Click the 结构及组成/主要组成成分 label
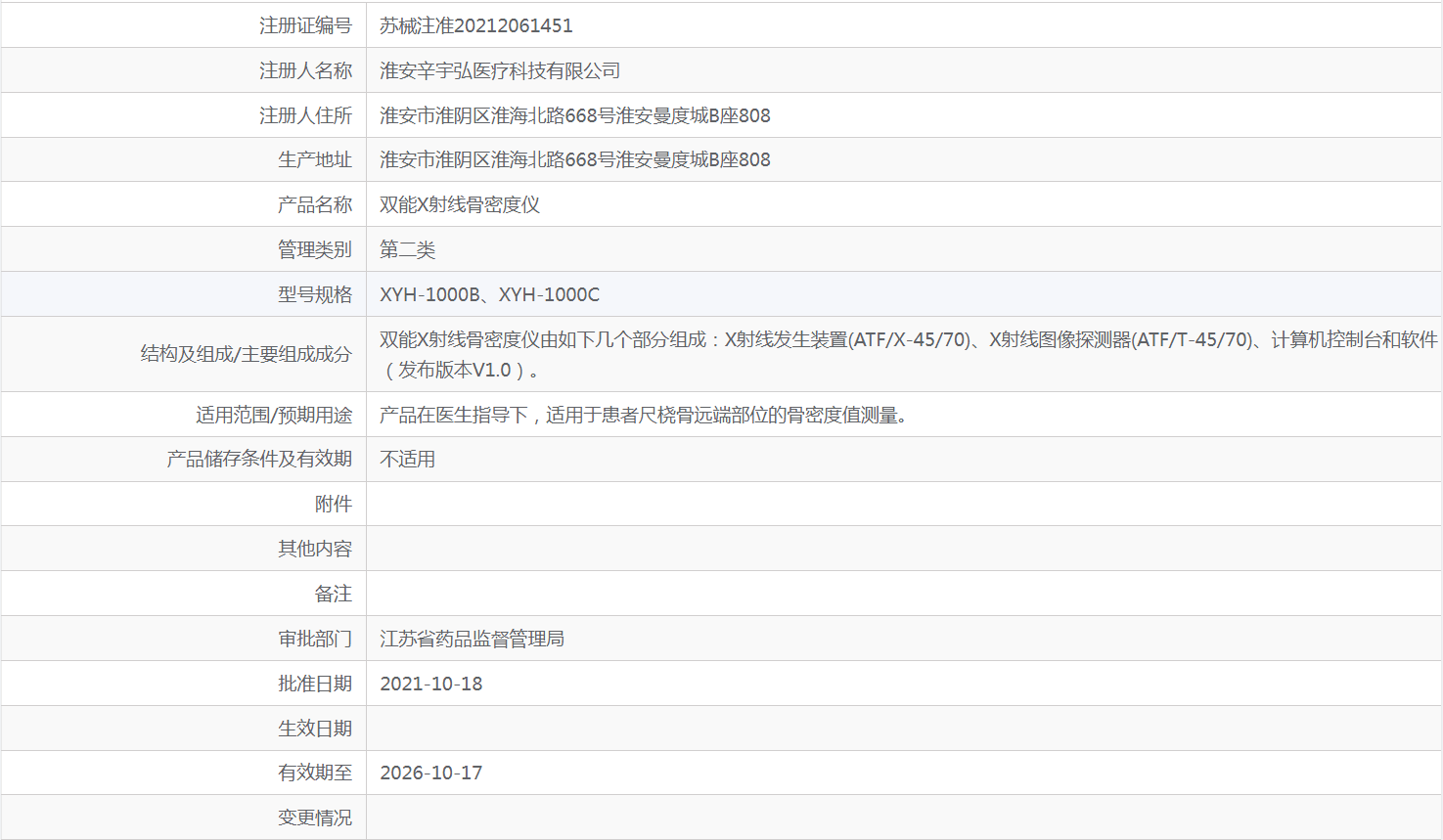The width and height of the screenshot is (1443, 840). coord(247,354)
